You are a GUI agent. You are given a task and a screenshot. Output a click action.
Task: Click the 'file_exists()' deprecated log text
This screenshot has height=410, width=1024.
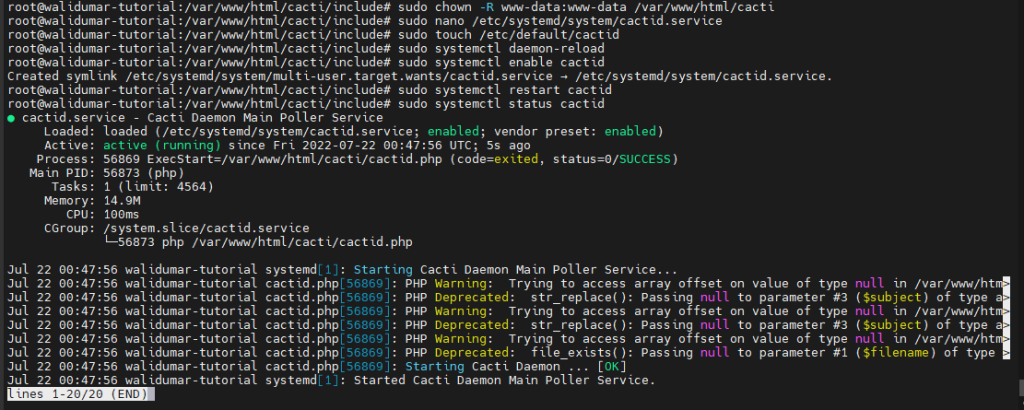(x=575, y=353)
